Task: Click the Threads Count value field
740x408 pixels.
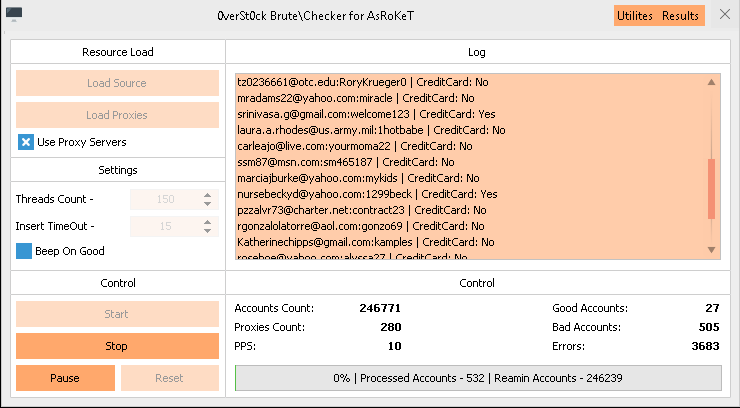Action: tap(166, 199)
